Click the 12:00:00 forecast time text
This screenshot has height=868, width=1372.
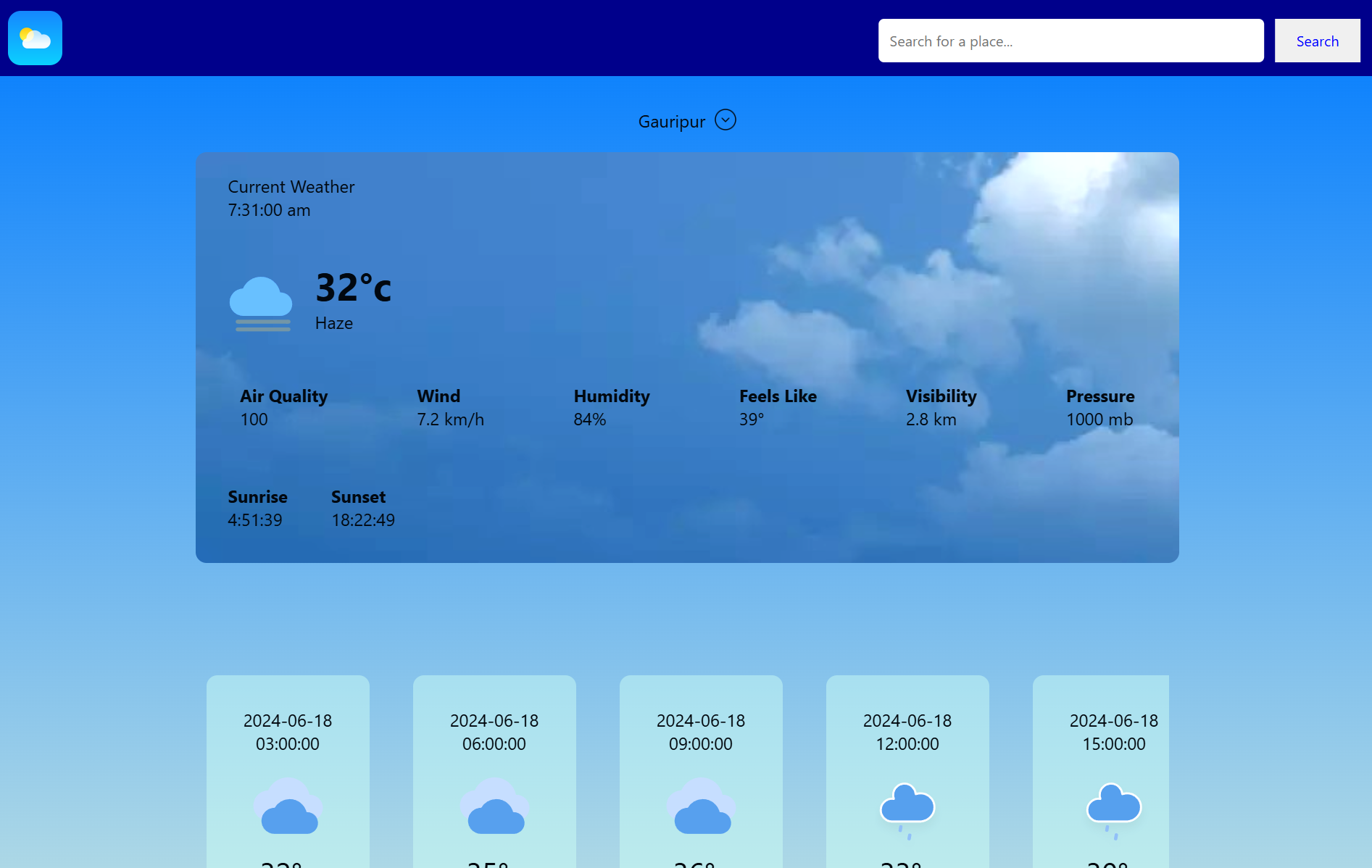pos(907,744)
